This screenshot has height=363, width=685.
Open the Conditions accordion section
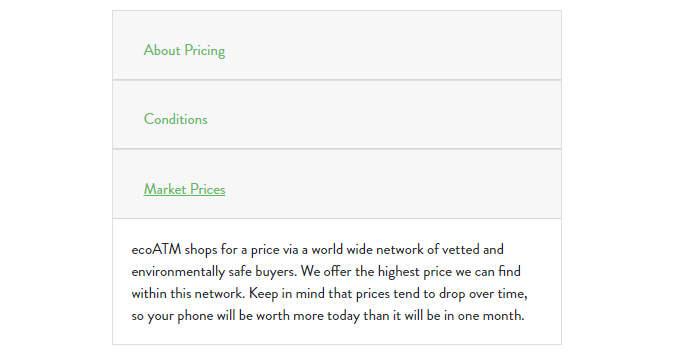(x=337, y=115)
